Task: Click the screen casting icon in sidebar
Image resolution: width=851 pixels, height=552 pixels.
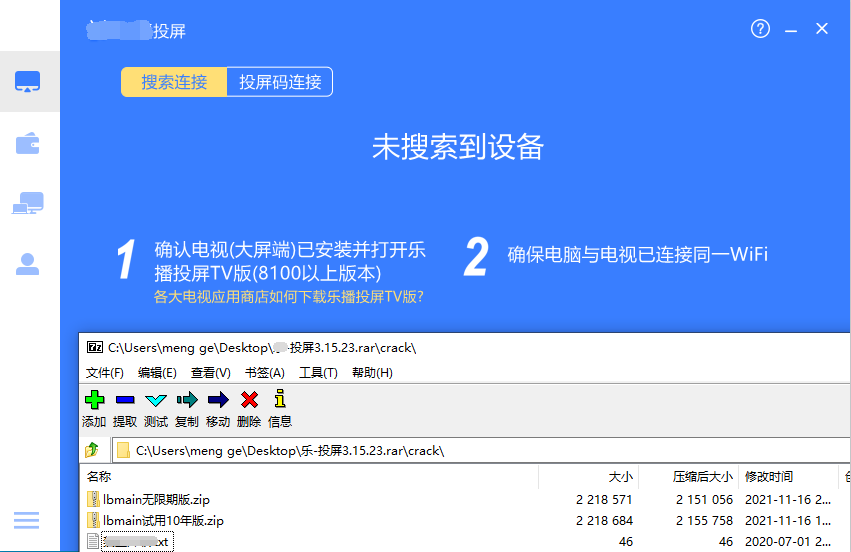Action: (28, 82)
